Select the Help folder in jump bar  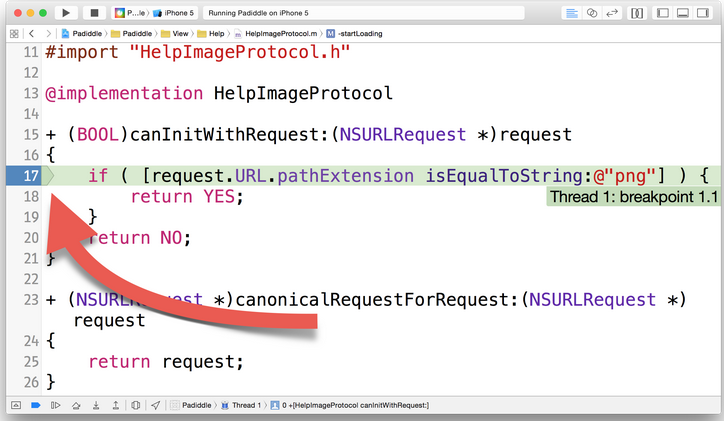point(211,34)
